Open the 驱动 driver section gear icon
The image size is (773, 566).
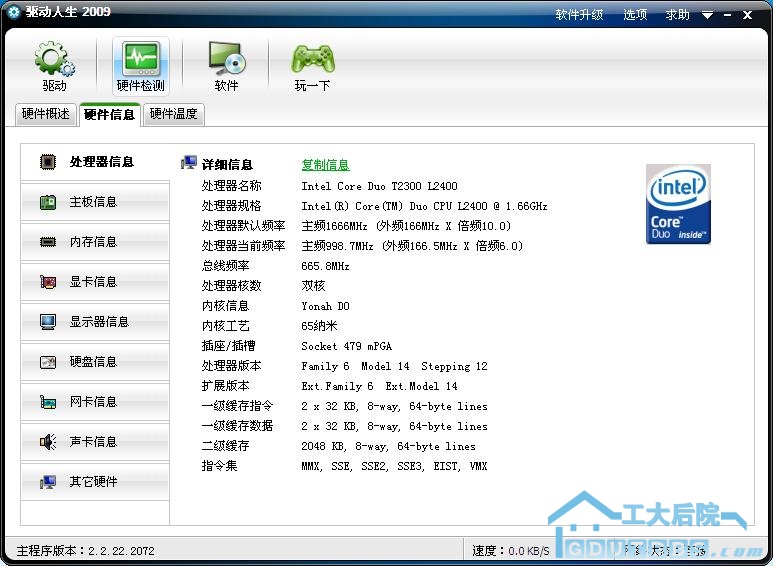tap(54, 60)
